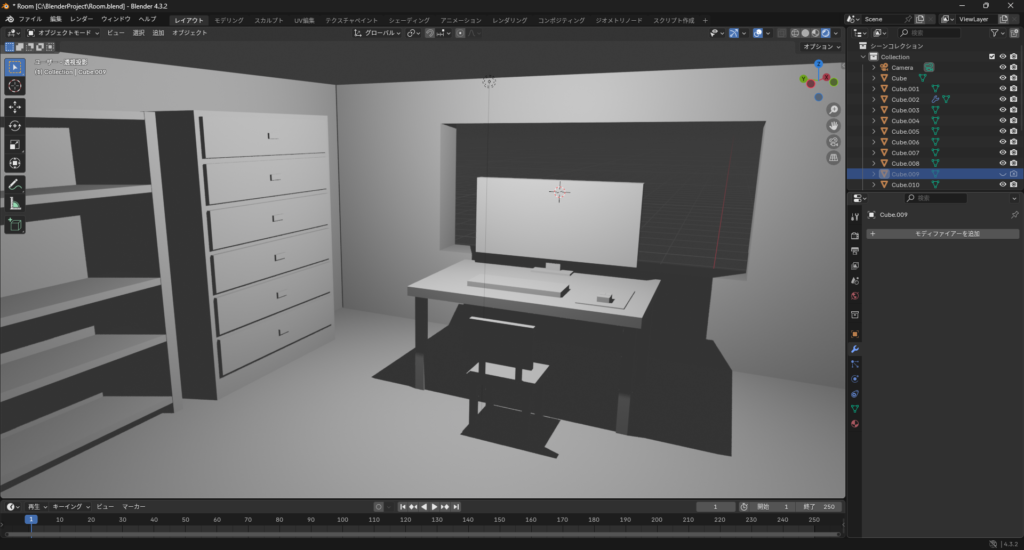Screen dimensions: 1024x550
Task: Toggle camera view with the viewport camera icon
Action: [x=834, y=141]
